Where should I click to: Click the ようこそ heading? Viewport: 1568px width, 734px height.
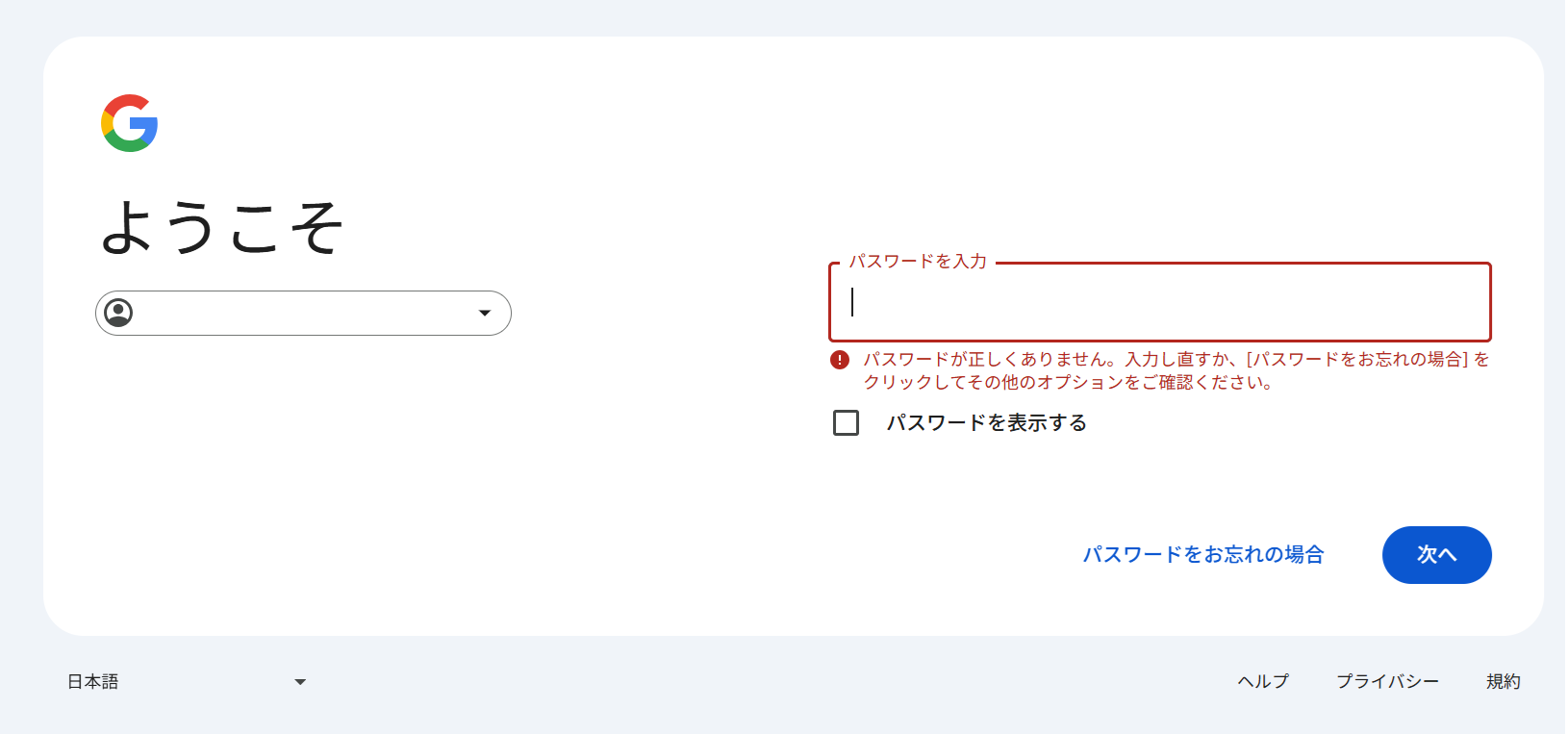coord(222,227)
